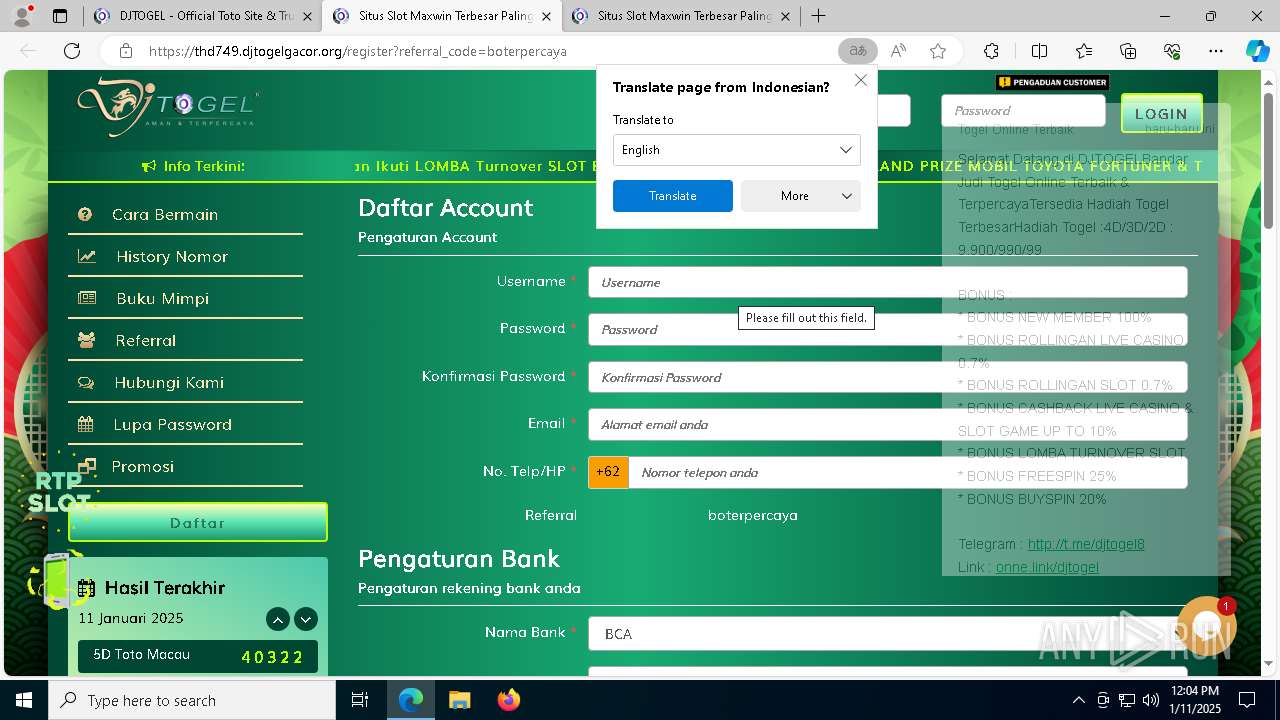
Task: Click the site info padlock icon
Action: 125,51
